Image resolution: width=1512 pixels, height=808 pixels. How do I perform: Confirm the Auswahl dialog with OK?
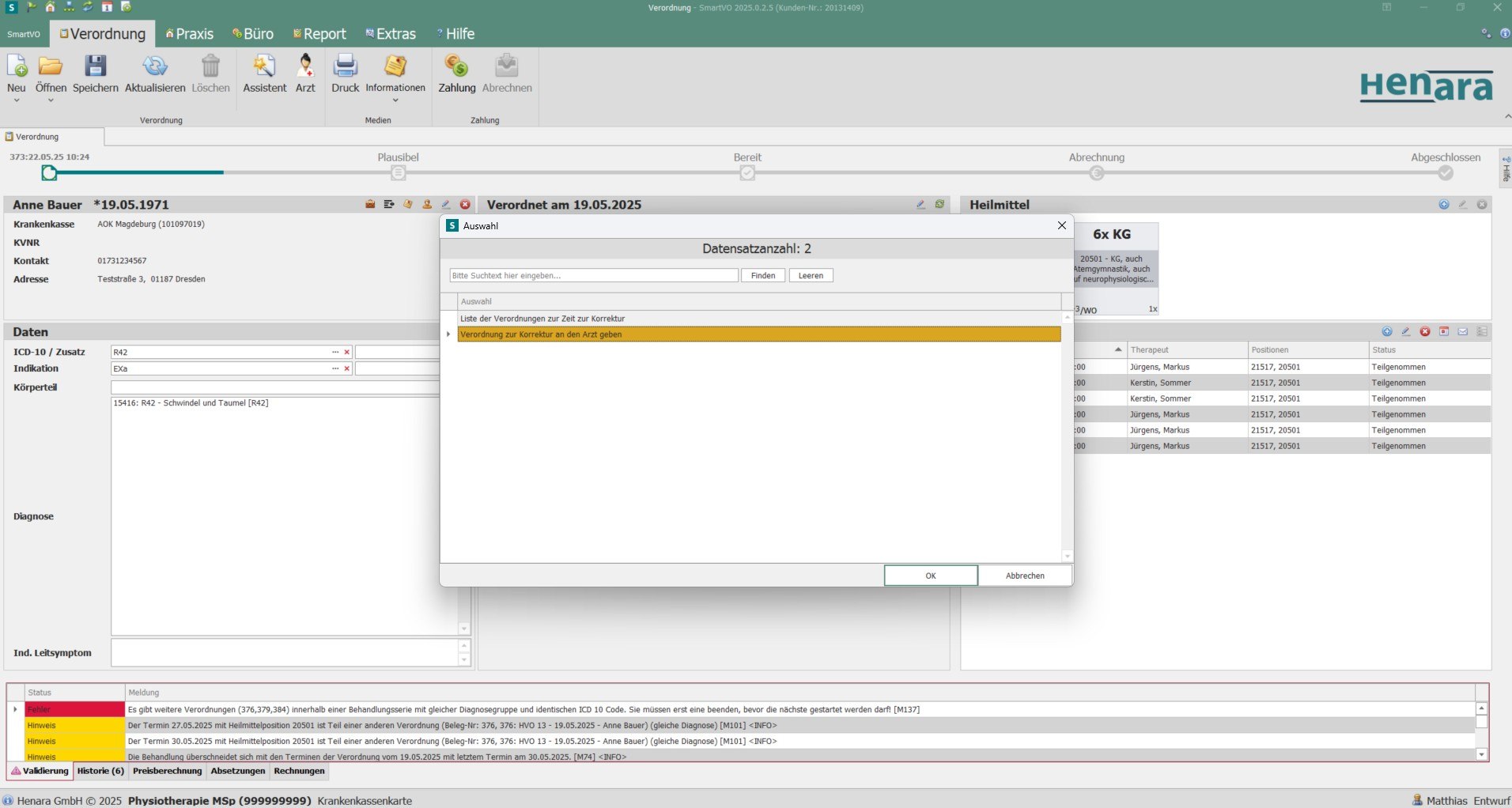tap(931, 576)
